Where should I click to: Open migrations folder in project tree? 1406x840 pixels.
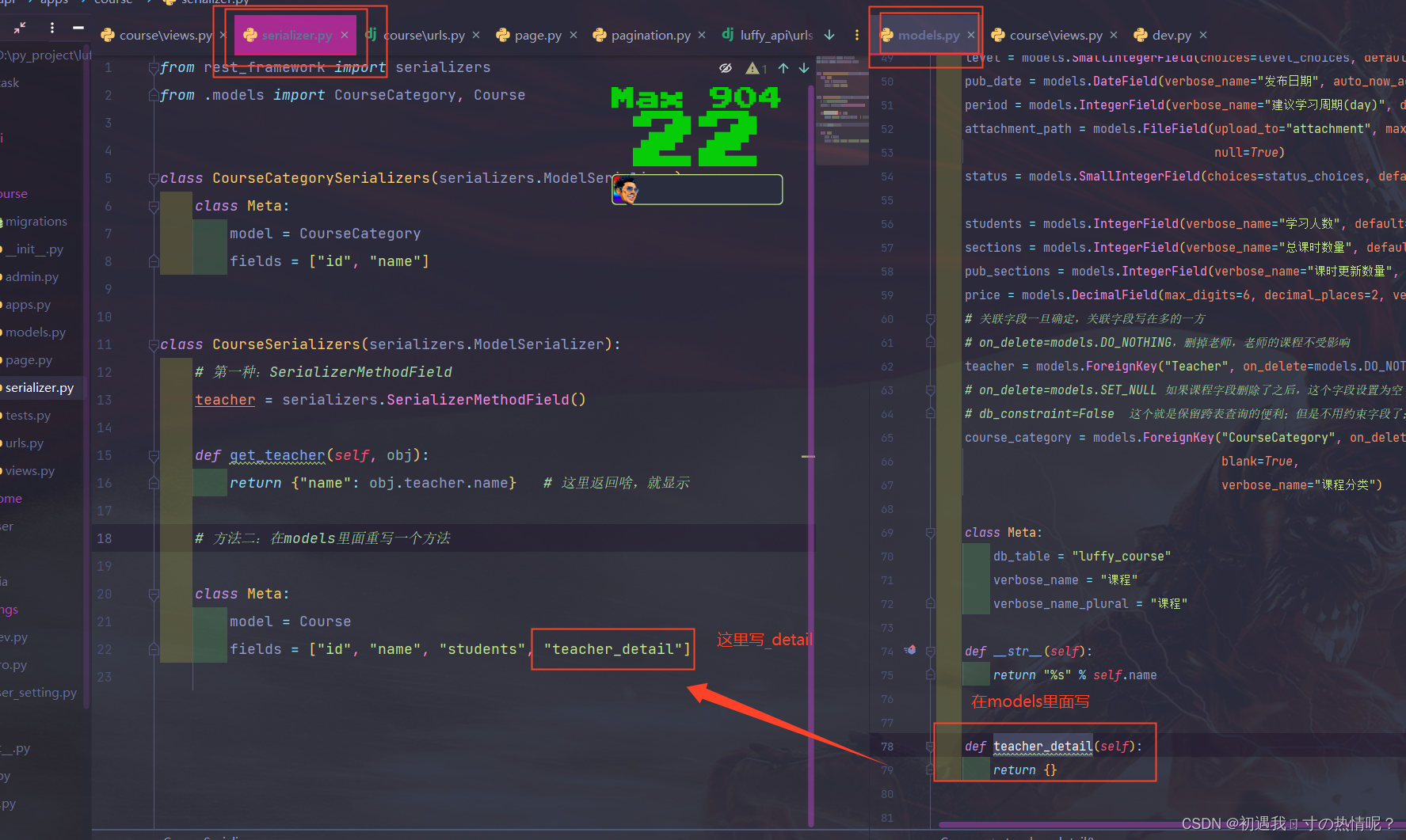coord(36,222)
